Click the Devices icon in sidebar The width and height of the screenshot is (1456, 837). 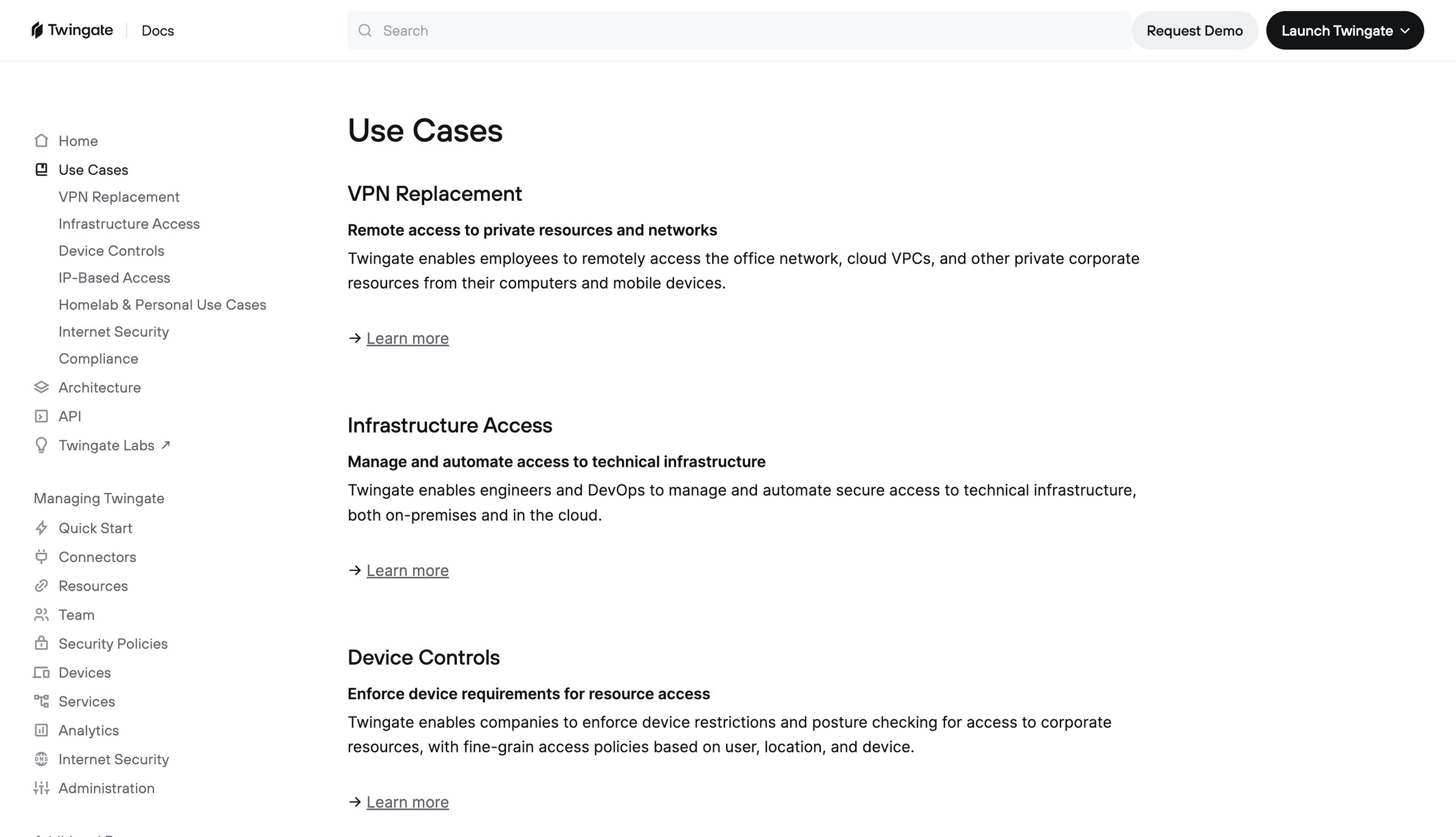point(41,673)
